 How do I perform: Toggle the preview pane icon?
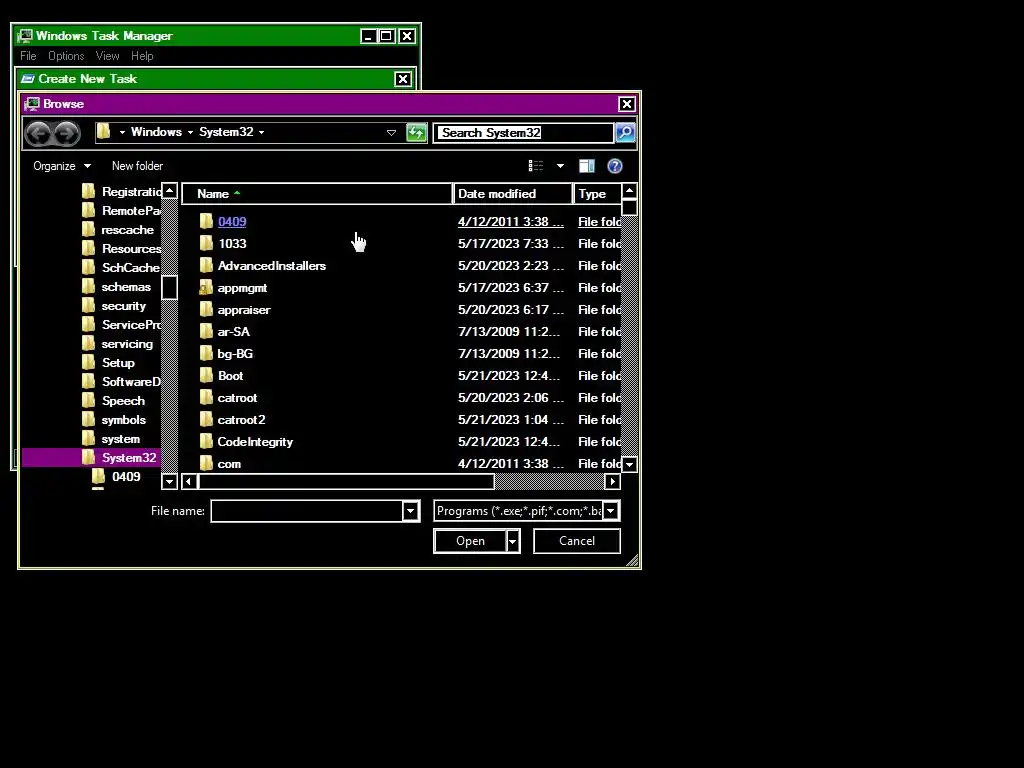click(x=586, y=166)
